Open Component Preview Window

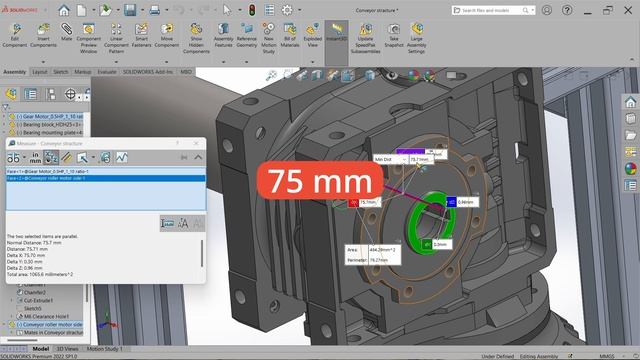click(89, 38)
